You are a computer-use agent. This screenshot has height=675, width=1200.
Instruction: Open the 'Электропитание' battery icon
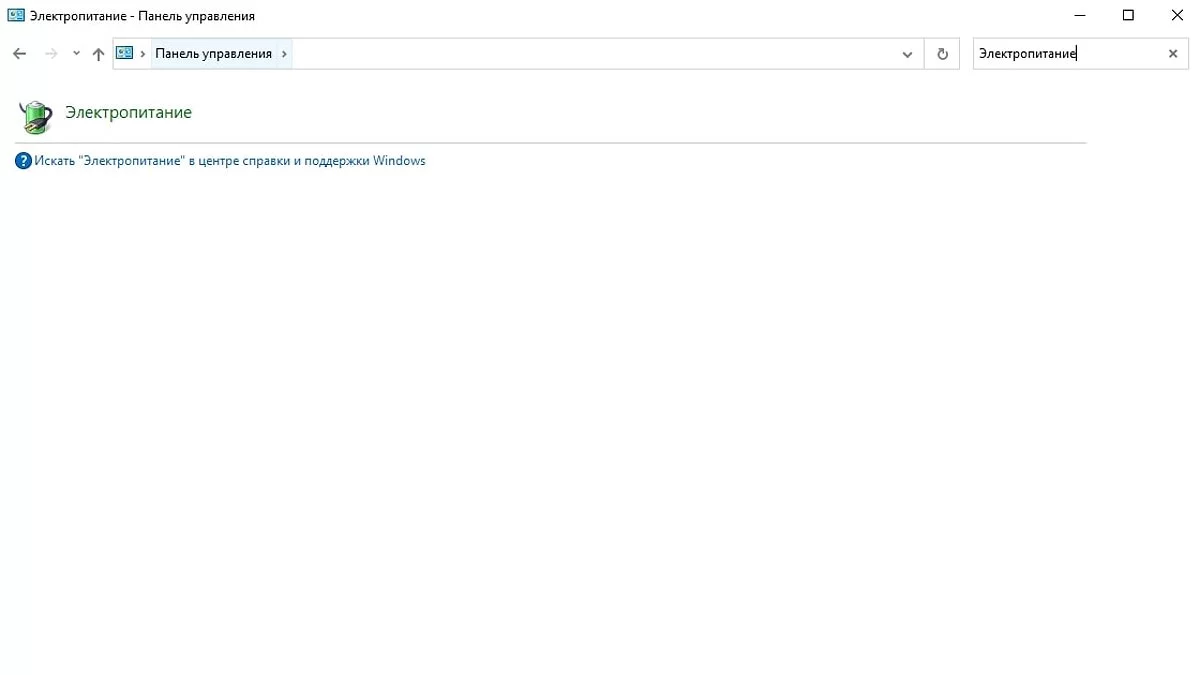click(35, 117)
